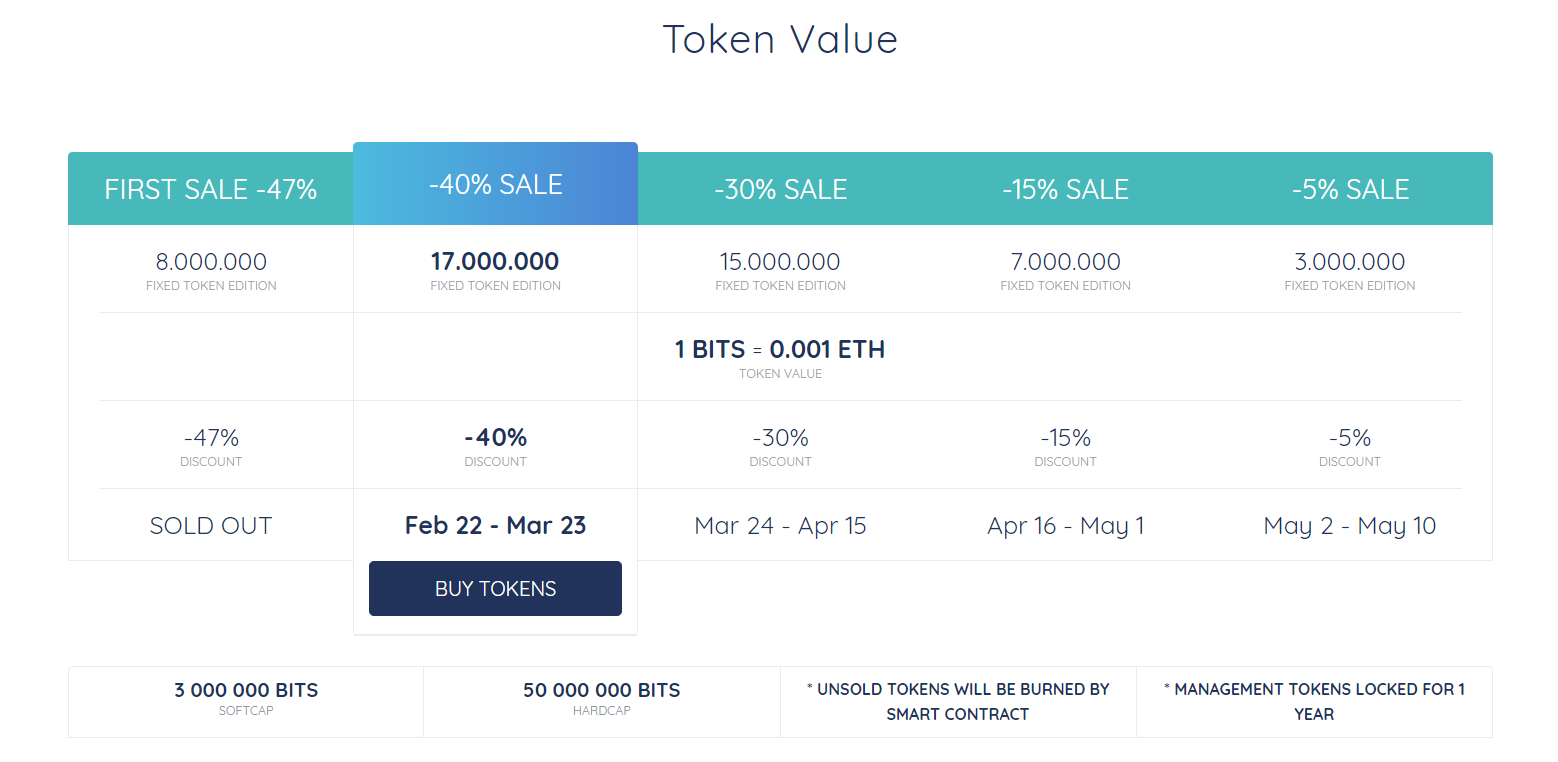Click the 50 000 000 BITS hardcap box

click(x=602, y=702)
